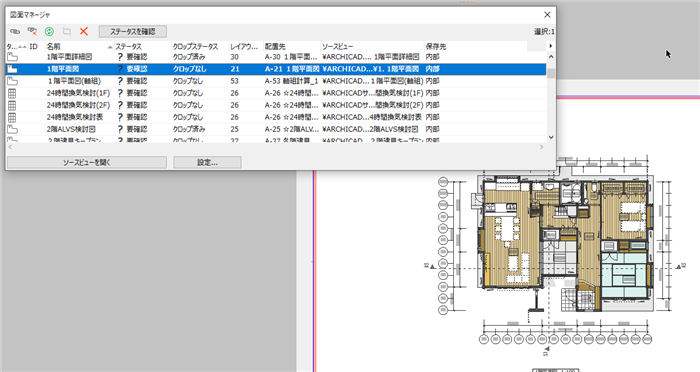Click the A-21 1階平面図 placement cell
This screenshot has width=700, height=372.
coord(292,69)
